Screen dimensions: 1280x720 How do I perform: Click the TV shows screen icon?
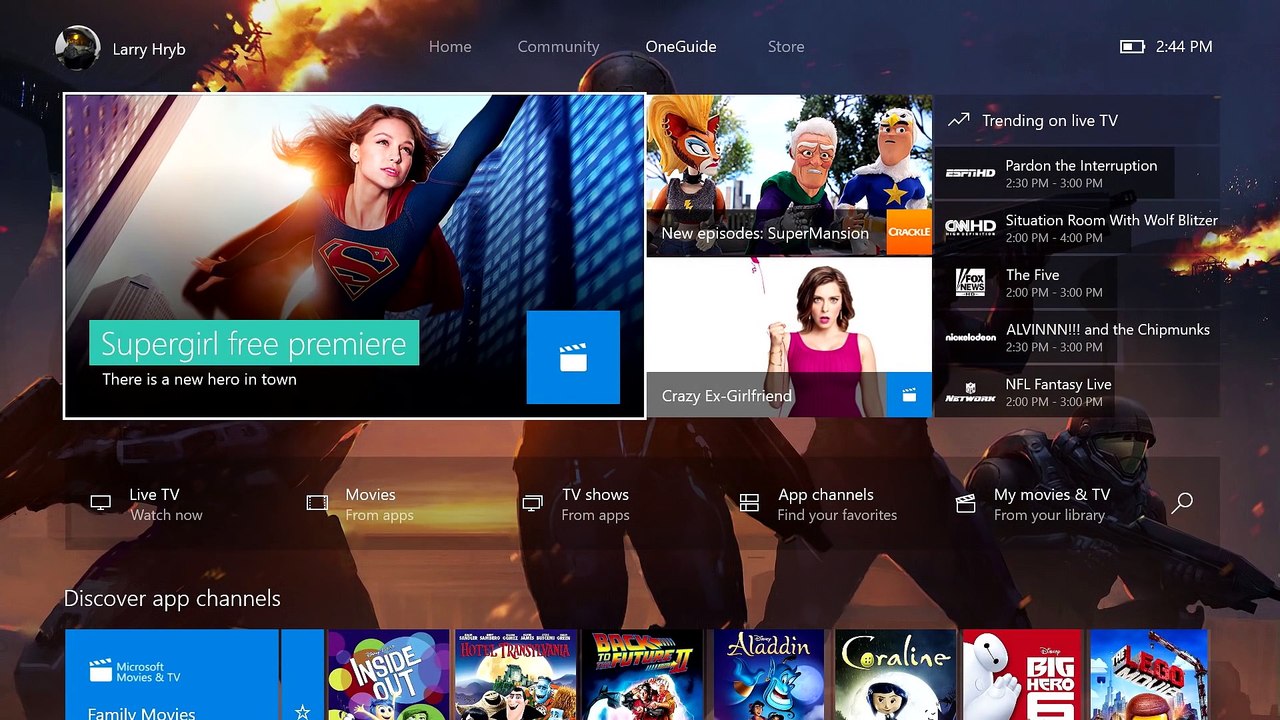tap(532, 503)
